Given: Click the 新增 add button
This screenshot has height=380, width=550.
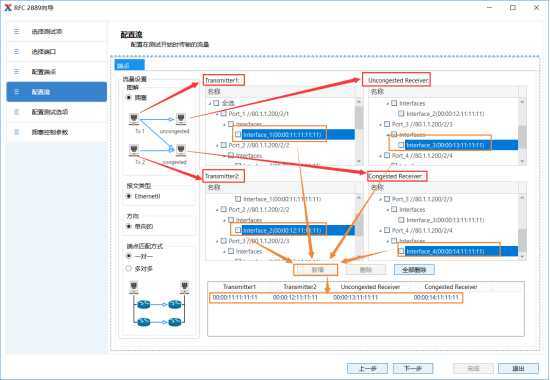Looking at the screenshot, I should click(316, 269).
